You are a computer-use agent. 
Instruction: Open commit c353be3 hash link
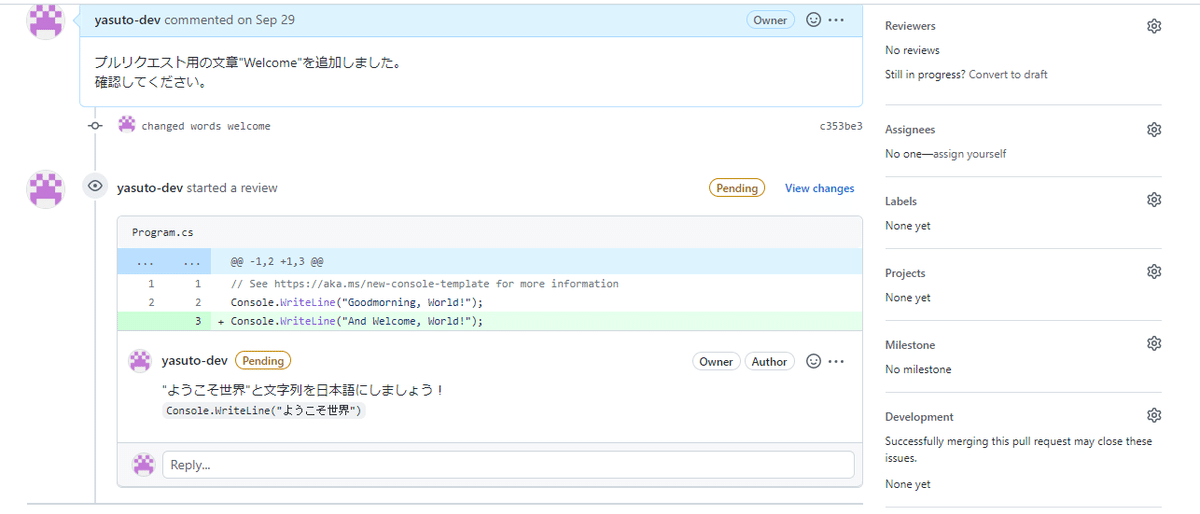coord(840,127)
